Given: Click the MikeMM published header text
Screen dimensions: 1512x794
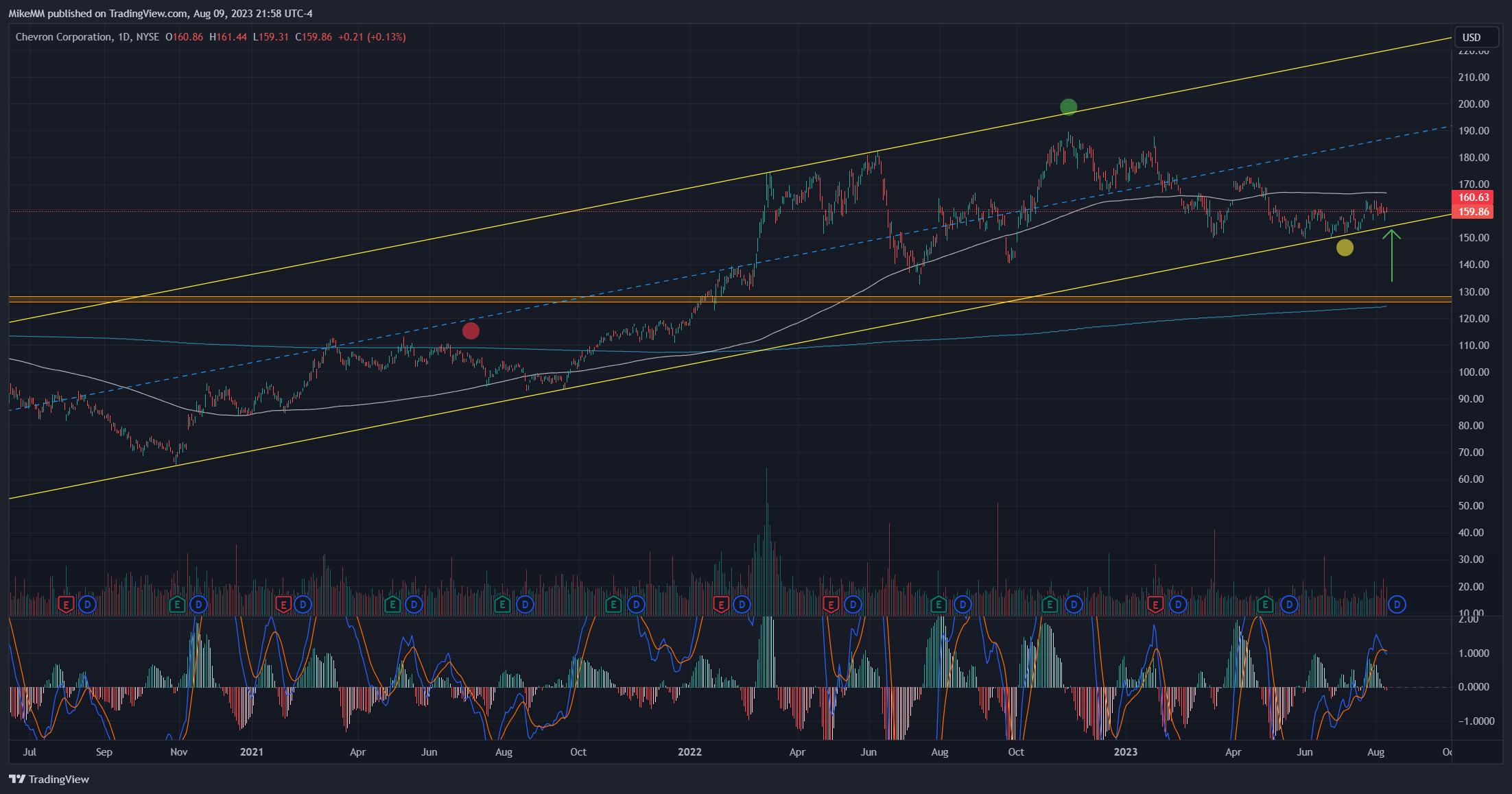Looking at the screenshot, I should coord(160,14).
